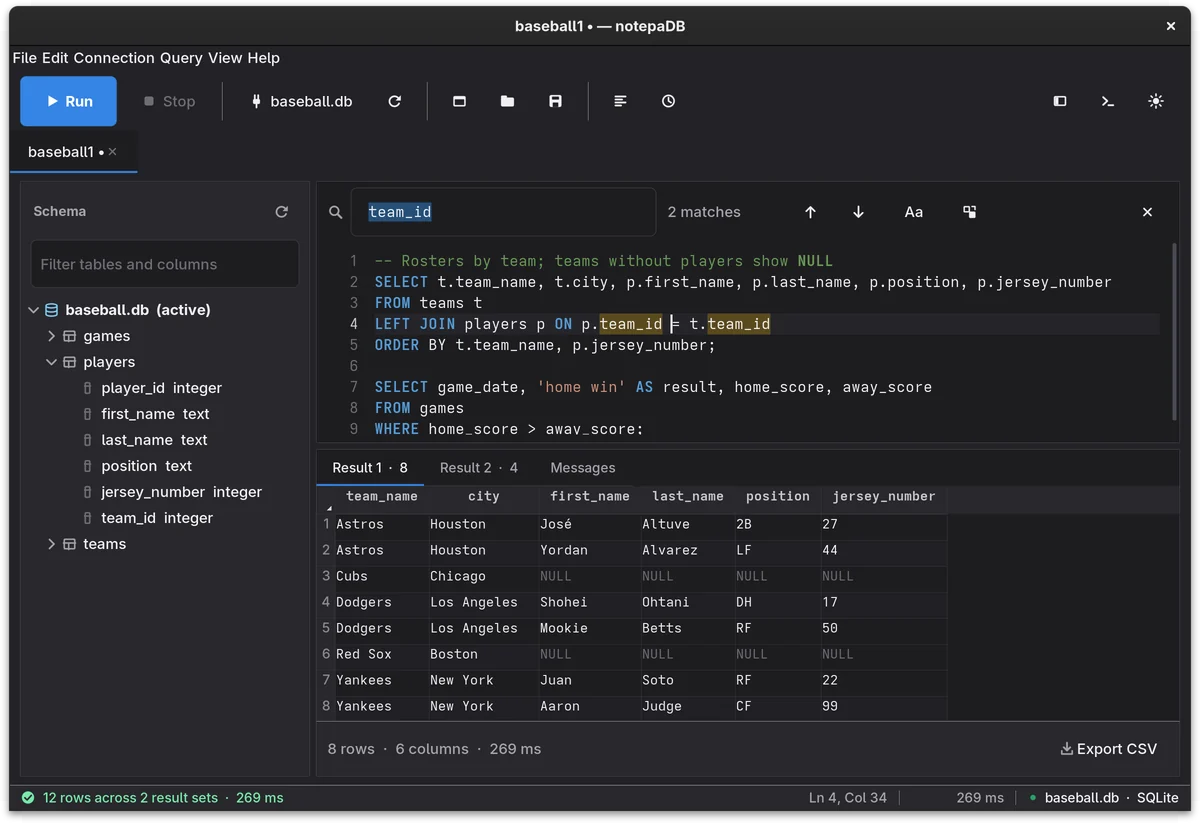Go to the next match with the down arrow
The width and height of the screenshot is (1200, 823).
858,212
